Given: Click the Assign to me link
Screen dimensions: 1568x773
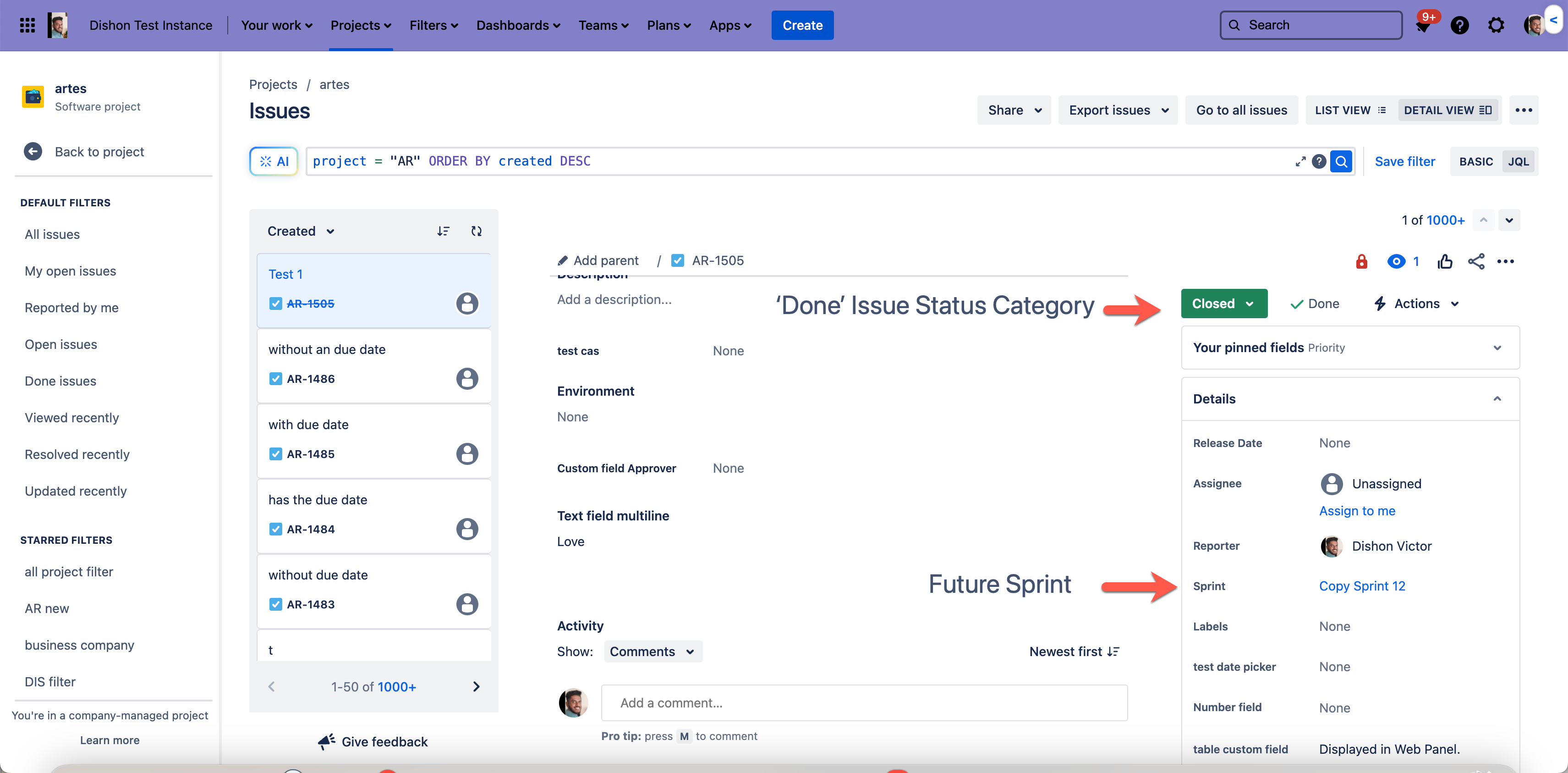Looking at the screenshot, I should tap(1357, 510).
